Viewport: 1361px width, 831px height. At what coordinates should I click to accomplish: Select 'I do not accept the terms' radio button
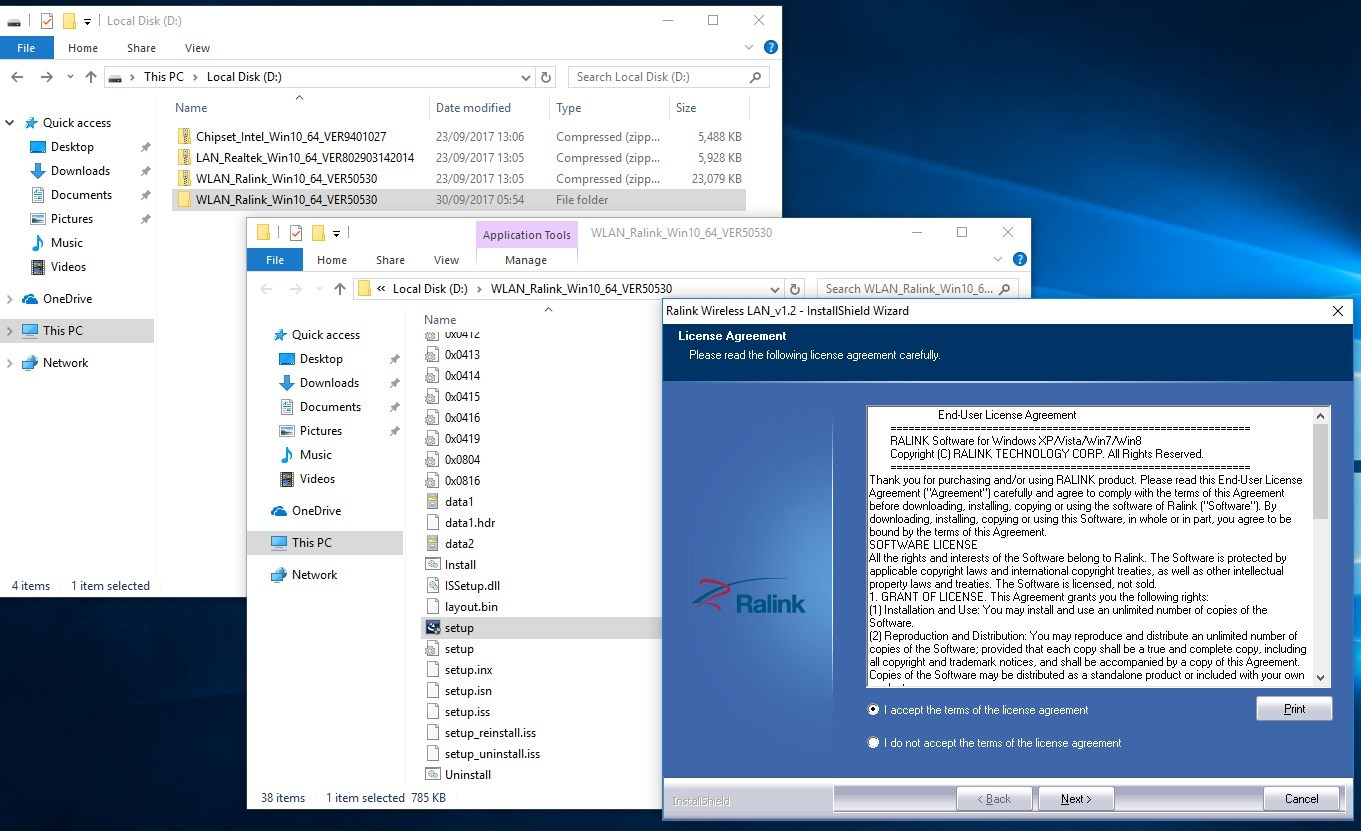pos(874,742)
